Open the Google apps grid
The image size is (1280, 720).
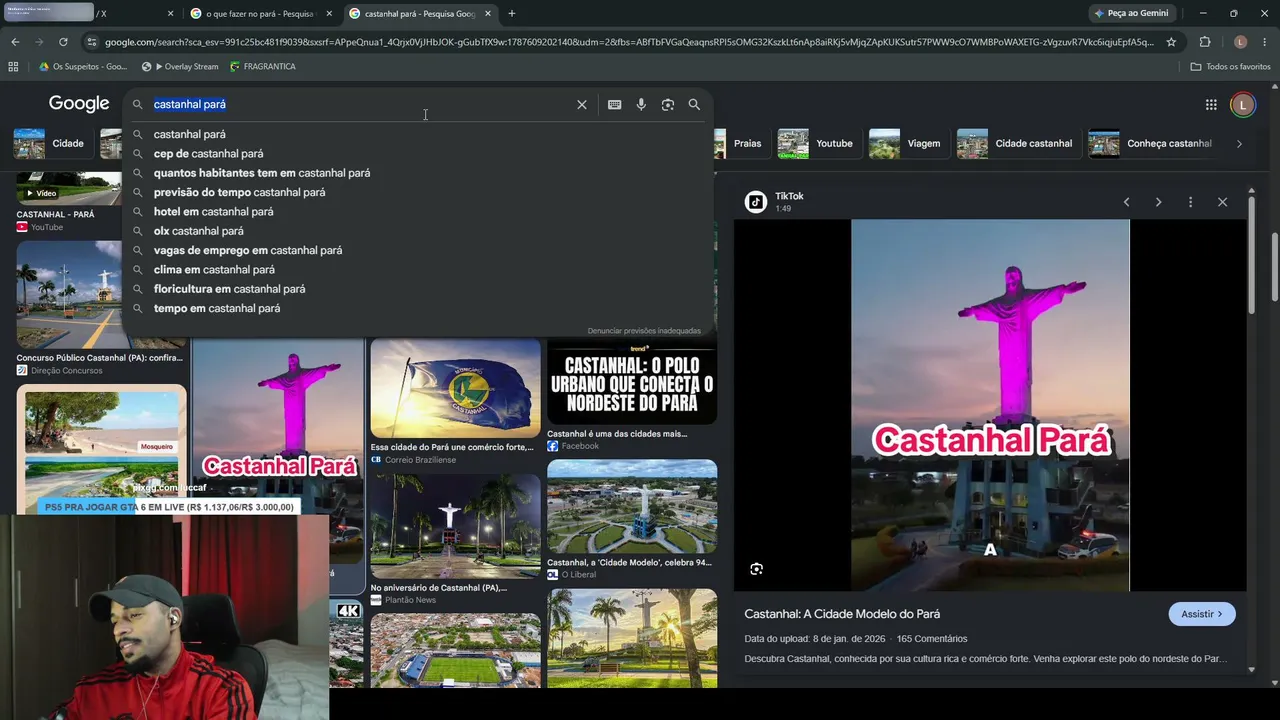[1211, 104]
